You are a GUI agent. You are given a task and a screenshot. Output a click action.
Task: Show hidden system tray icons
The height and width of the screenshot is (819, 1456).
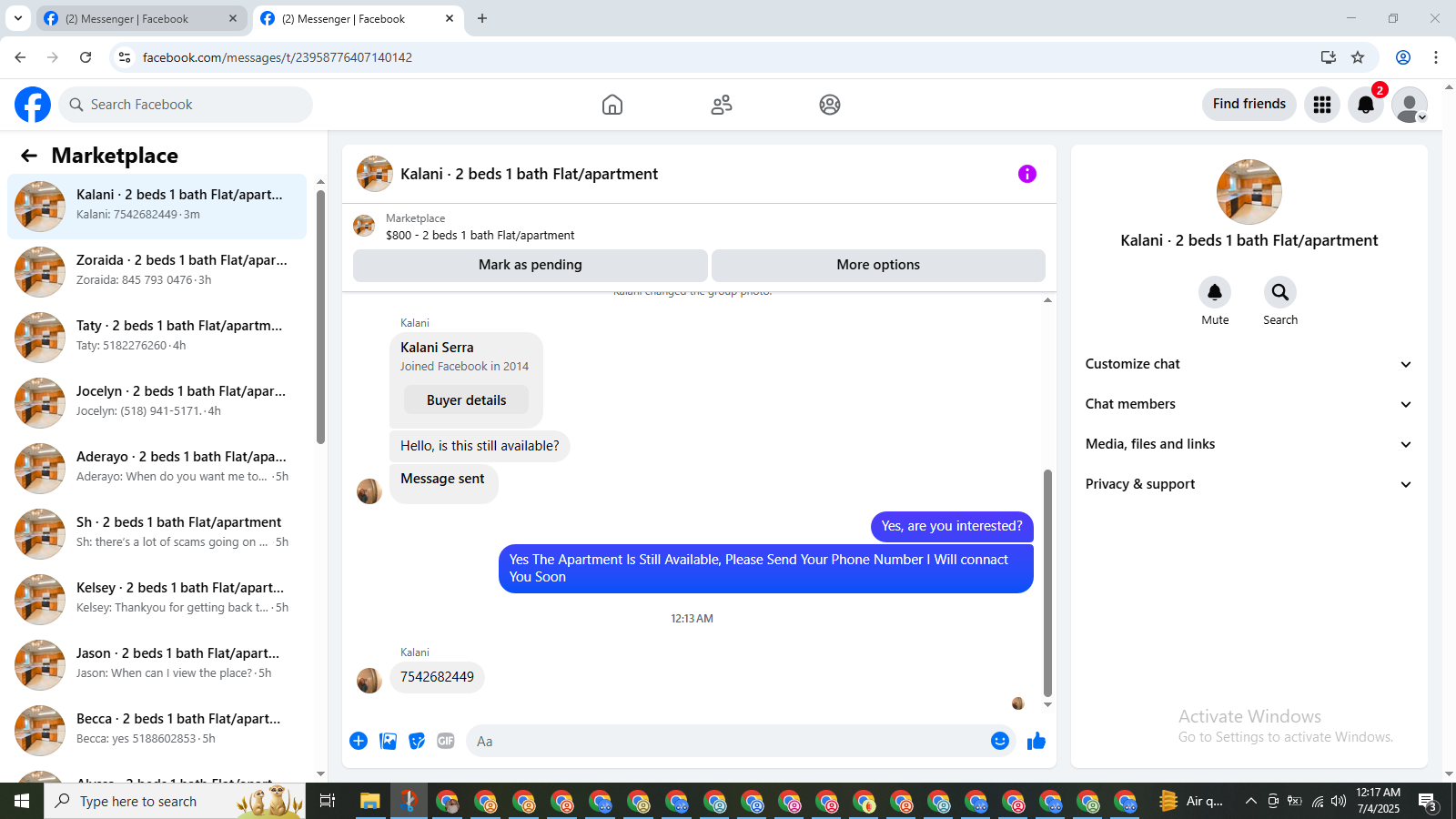[x=1251, y=801]
